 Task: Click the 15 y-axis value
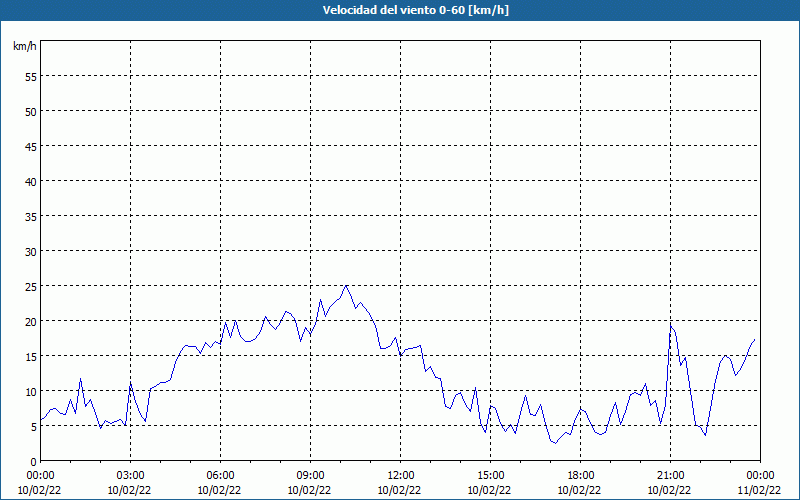[31, 356]
